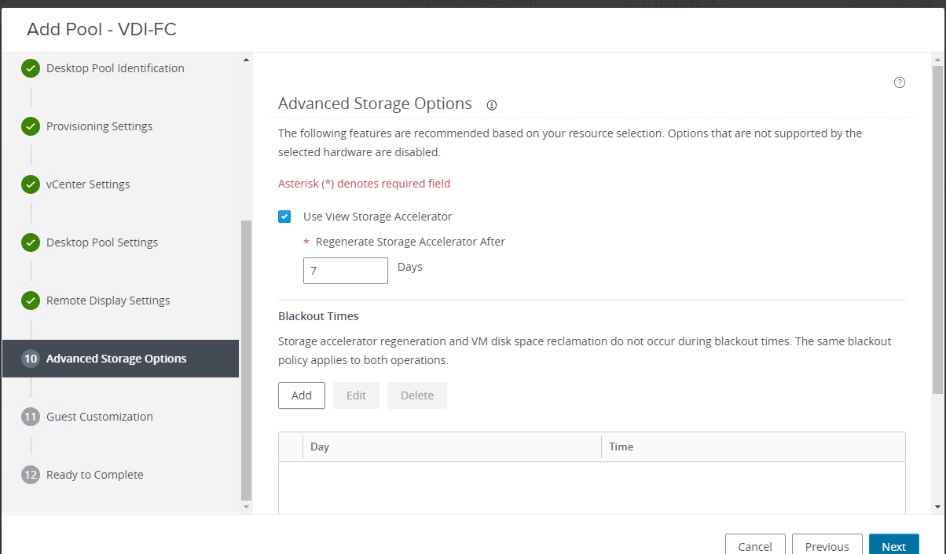Click green checkmark for Provisioning Settings
Screen dimensions: 946x554
(x=30, y=127)
